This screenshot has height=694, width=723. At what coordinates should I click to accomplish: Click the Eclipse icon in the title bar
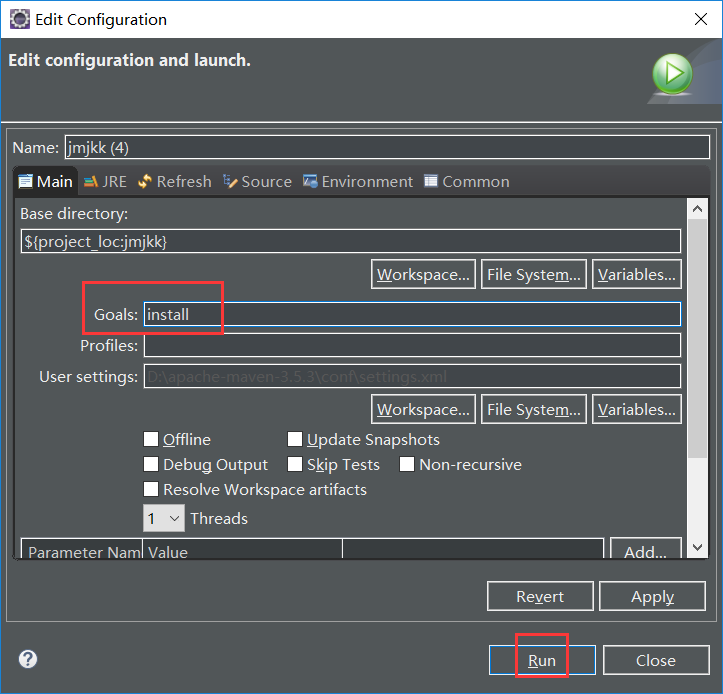tap(20, 19)
